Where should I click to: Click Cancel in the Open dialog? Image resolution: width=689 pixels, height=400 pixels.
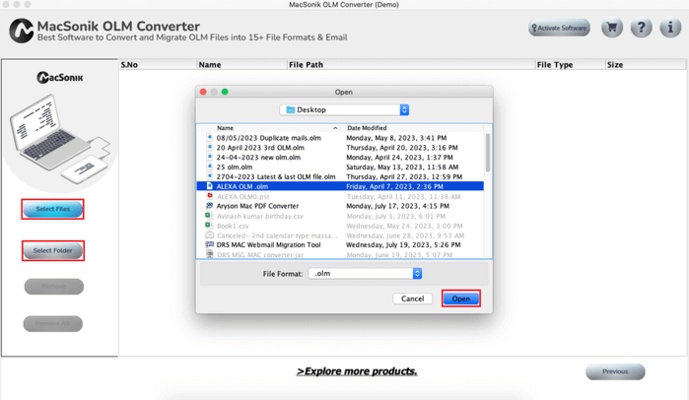tap(412, 298)
